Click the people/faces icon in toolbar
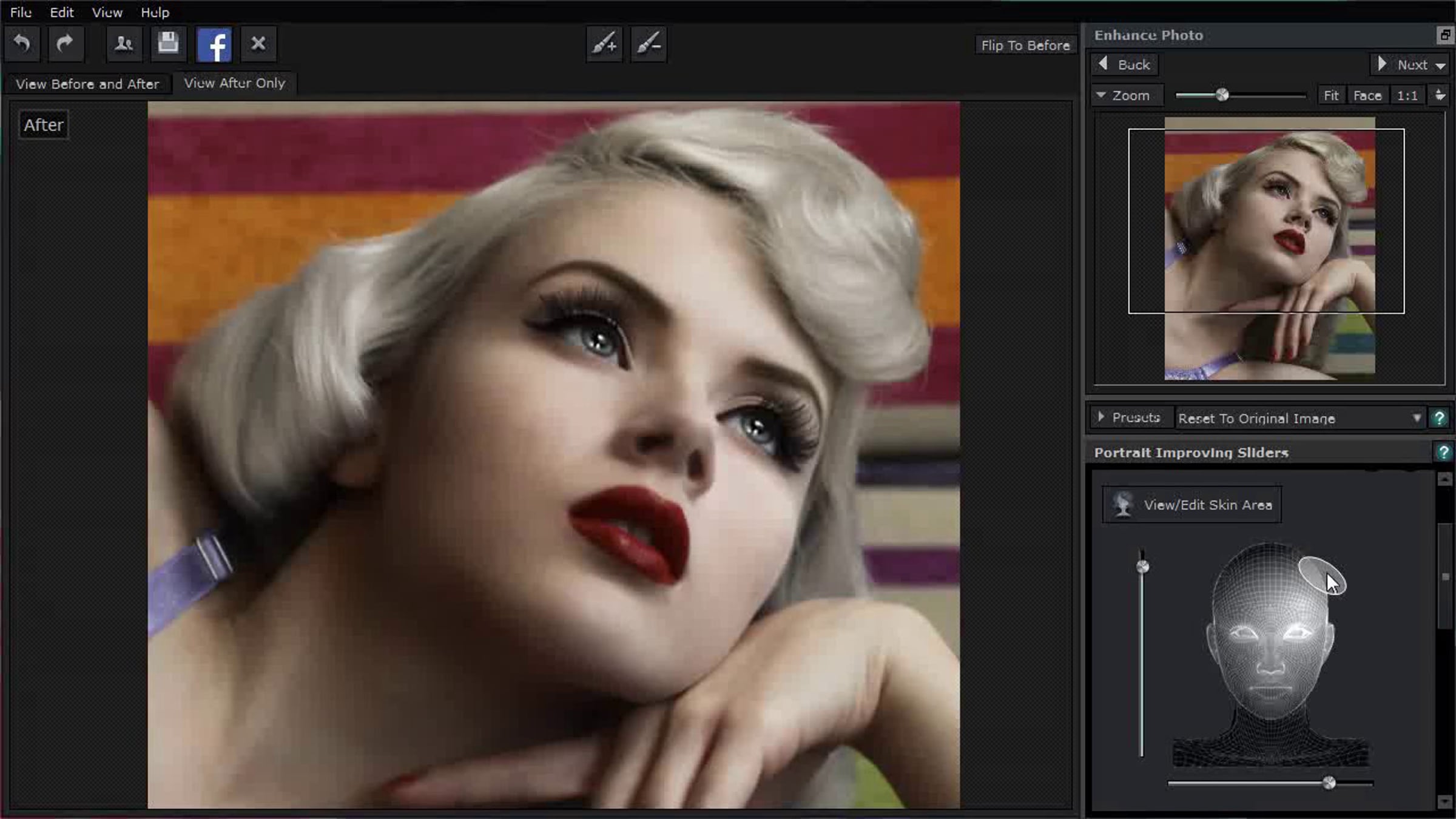Image resolution: width=1456 pixels, height=819 pixels. (x=124, y=44)
